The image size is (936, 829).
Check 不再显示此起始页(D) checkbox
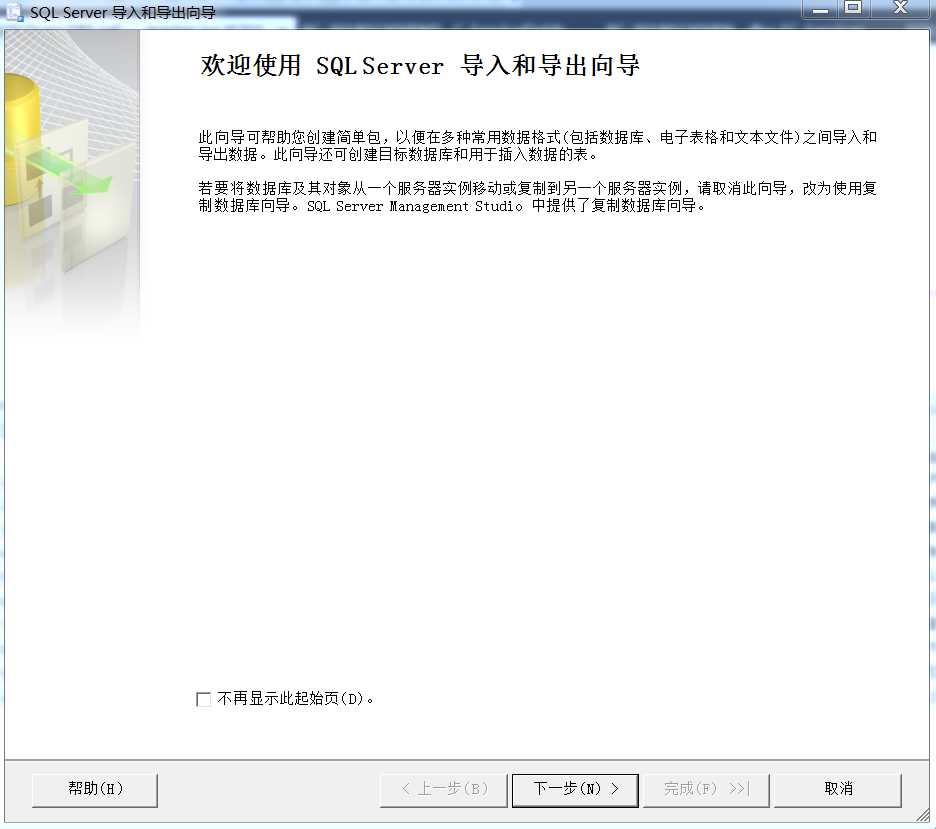click(x=204, y=699)
